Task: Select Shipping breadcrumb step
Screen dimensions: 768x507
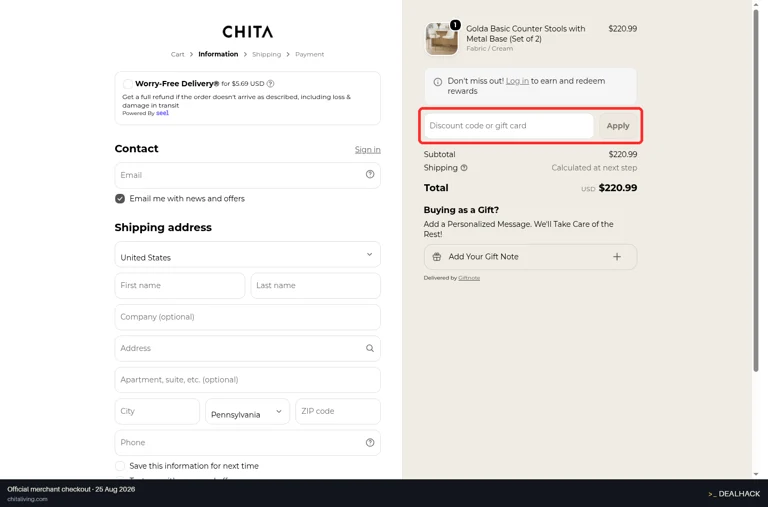Action: (266, 54)
